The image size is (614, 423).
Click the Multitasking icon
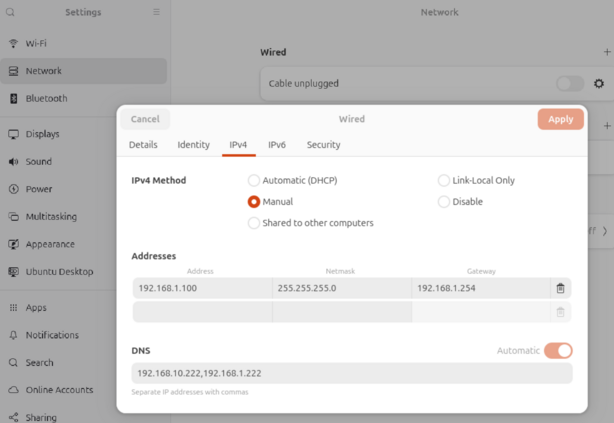[13, 217]
